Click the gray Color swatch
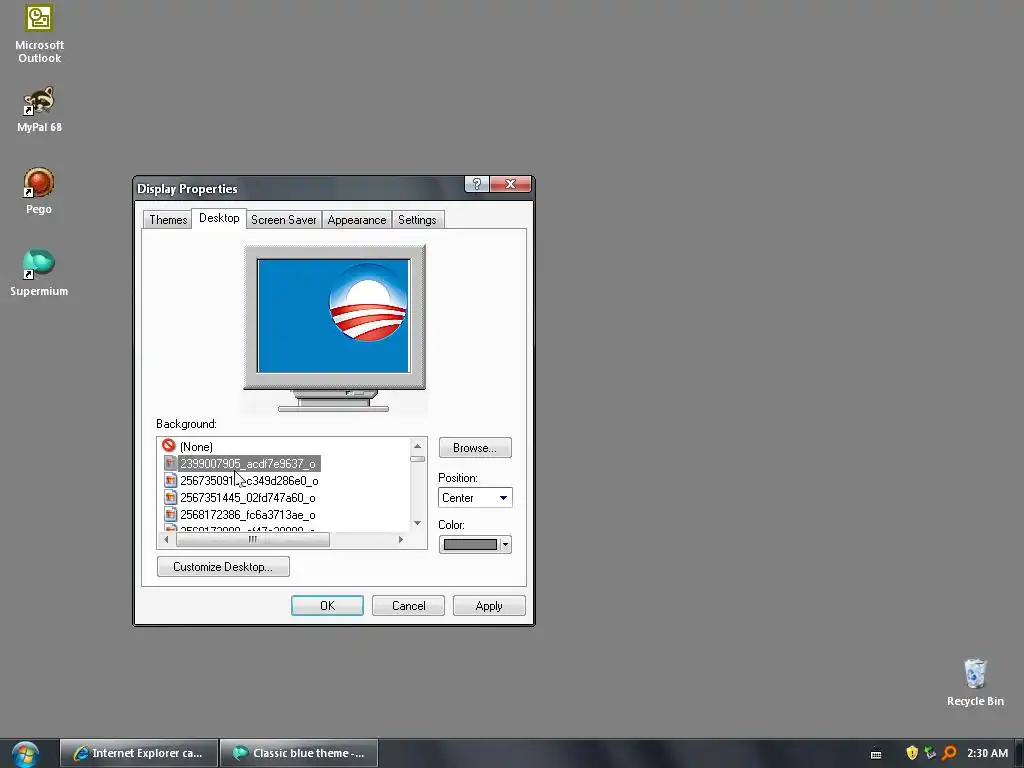1024x768 pixels. (x=470, y=545)
